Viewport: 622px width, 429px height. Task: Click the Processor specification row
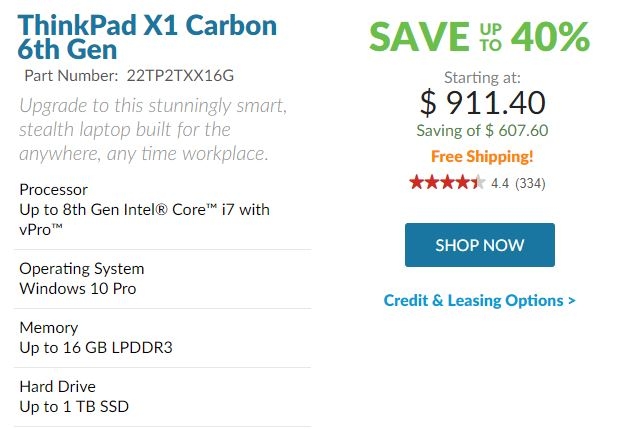click(x=163, y=210)
